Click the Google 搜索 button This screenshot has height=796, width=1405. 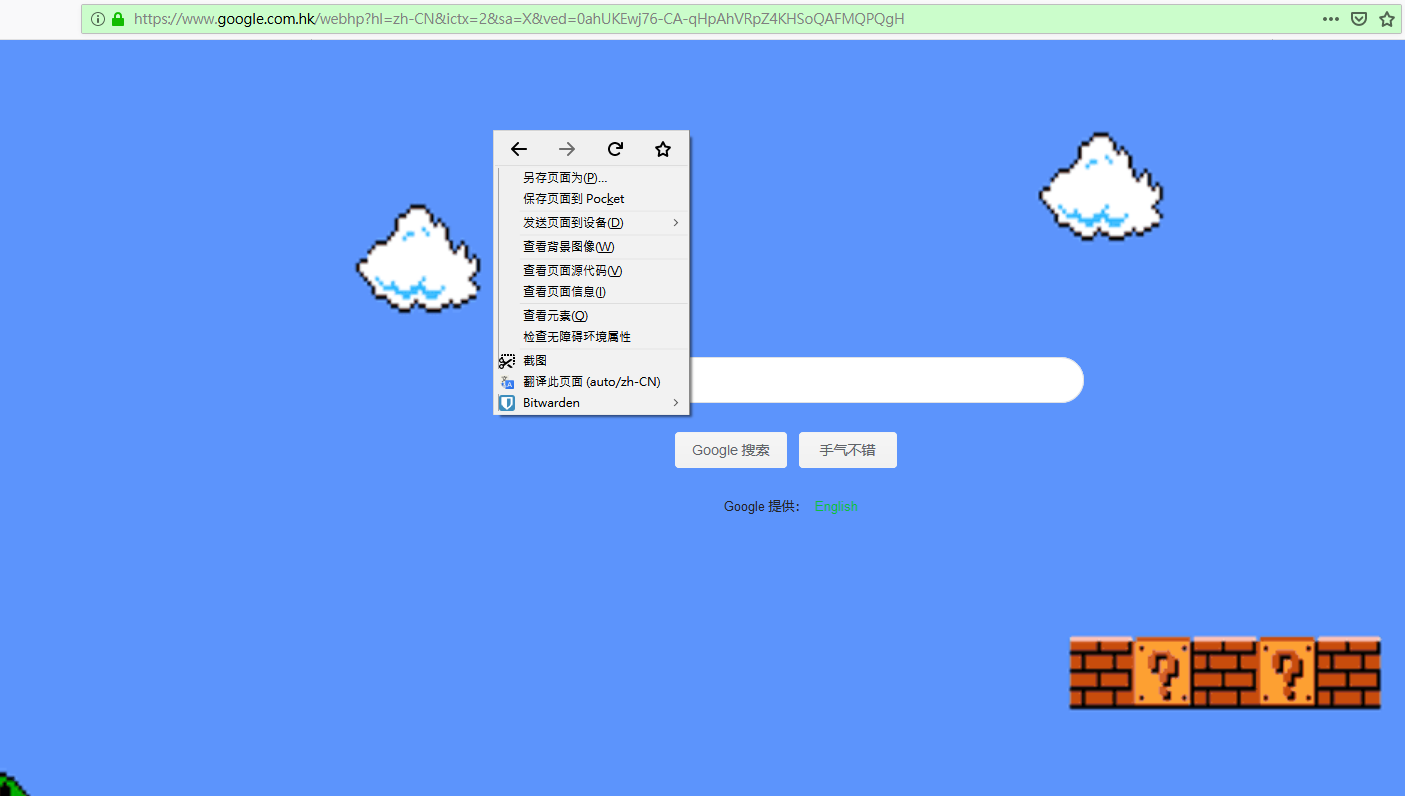731,450
